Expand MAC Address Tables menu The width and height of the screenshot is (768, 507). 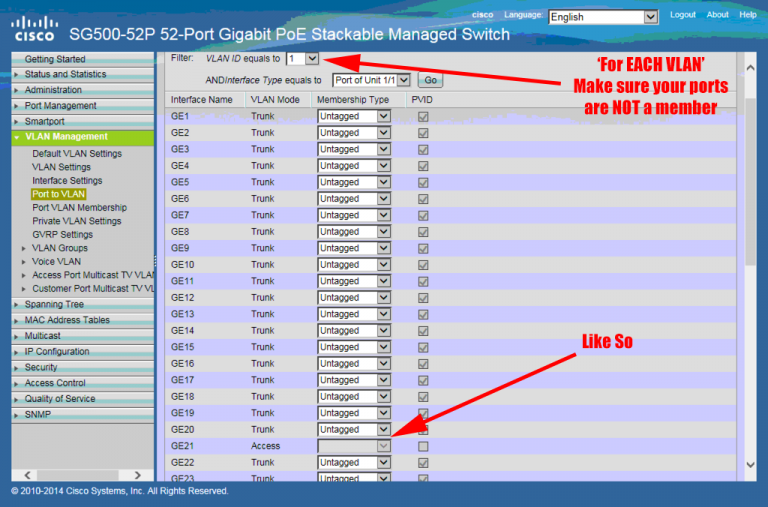(x=82, y=320)
